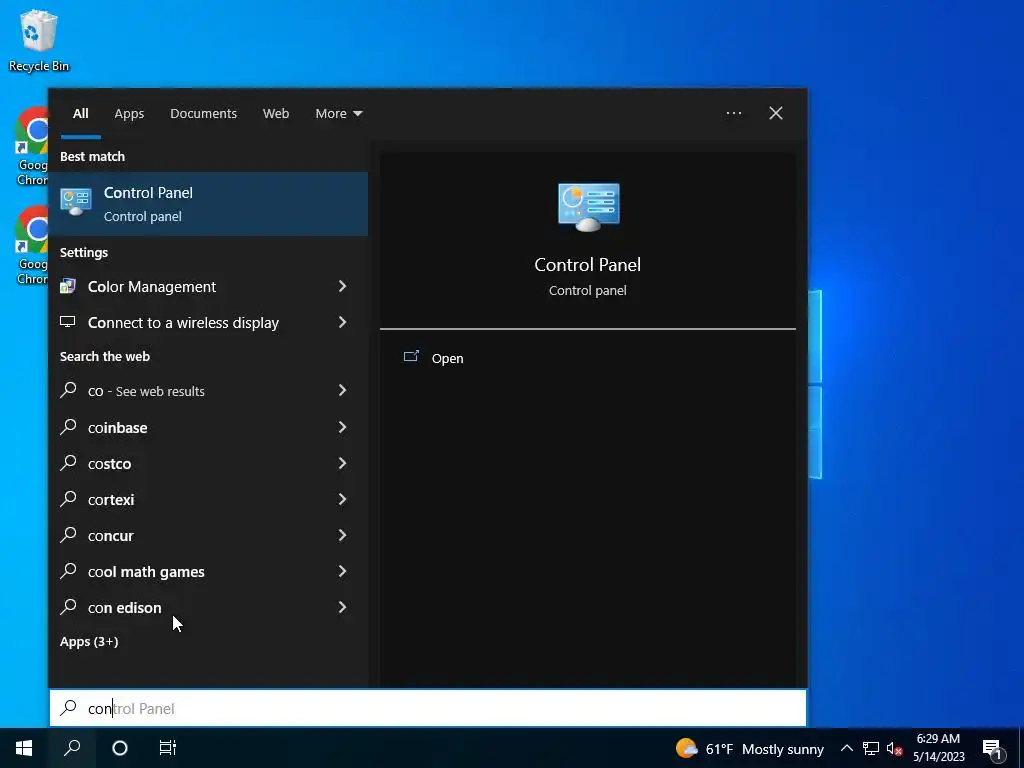Click the magnifier icon beside cortexi
The height and width of the screenshot is (768, 1024).
point(68,498)
